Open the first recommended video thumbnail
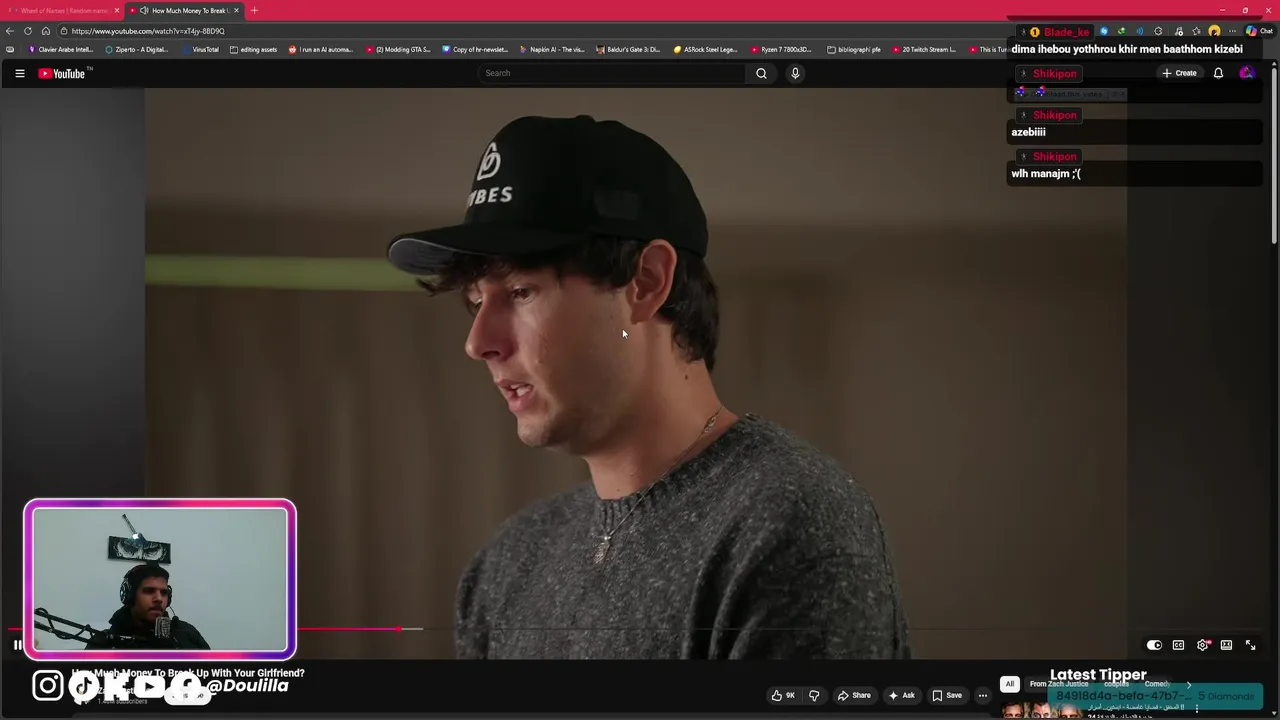 click(1040, 710)
